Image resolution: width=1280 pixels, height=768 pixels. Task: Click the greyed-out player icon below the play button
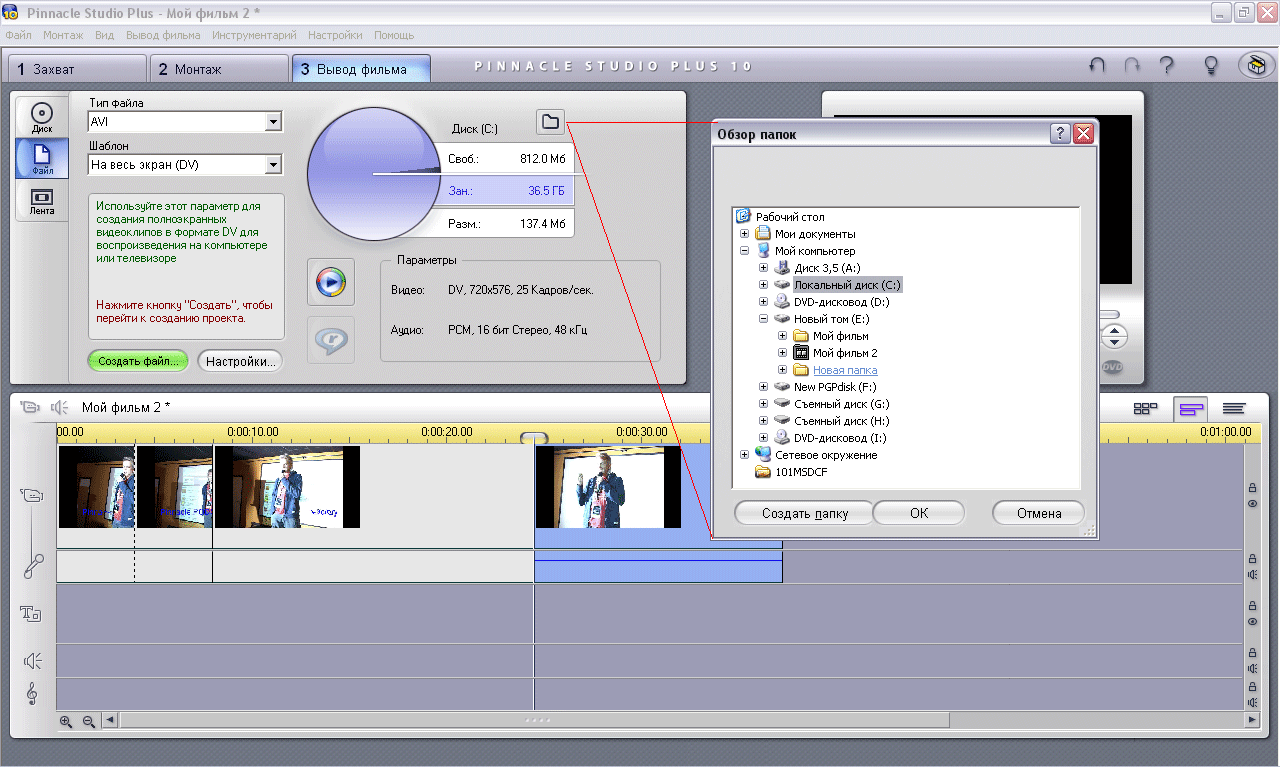pos(330,340)
